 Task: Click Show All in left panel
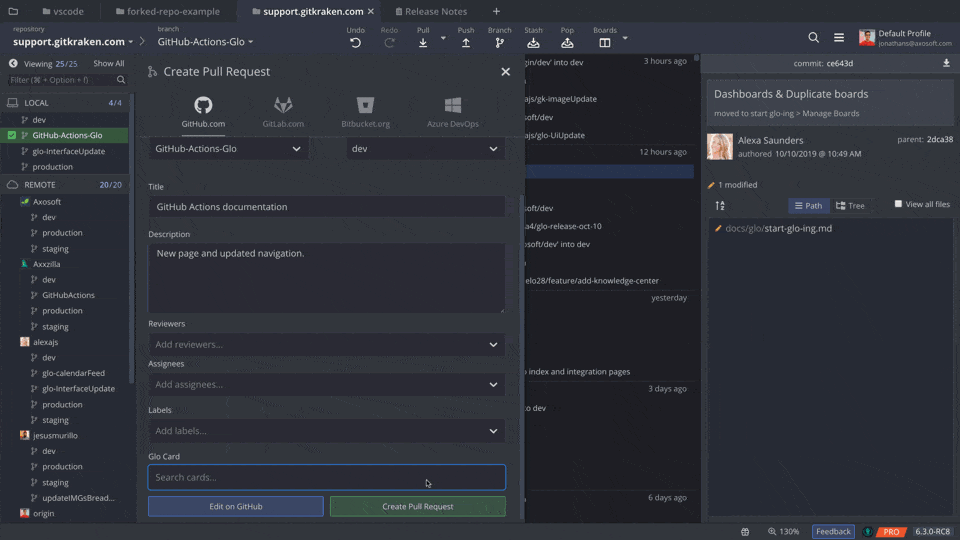click(x=108, y=63)
